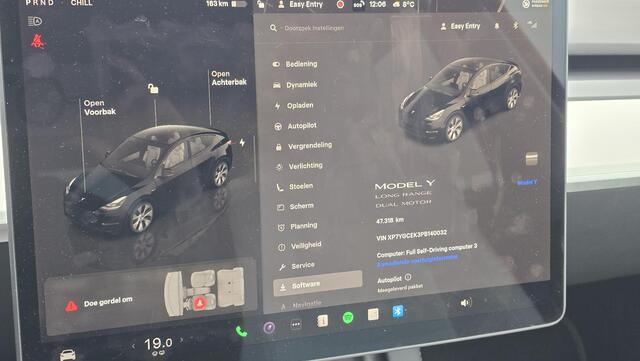Tap the Model Y car image in settings
Viewport: 640px width, 361px height.
460,100
